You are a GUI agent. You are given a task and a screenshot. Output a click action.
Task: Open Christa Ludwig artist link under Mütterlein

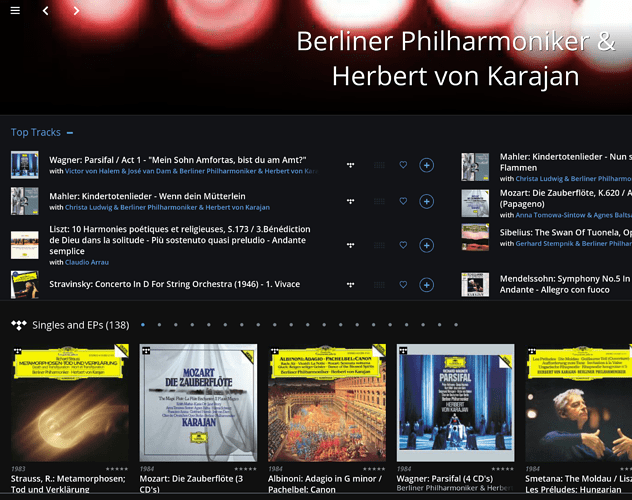pyautogui.click(x=89, y=207)
